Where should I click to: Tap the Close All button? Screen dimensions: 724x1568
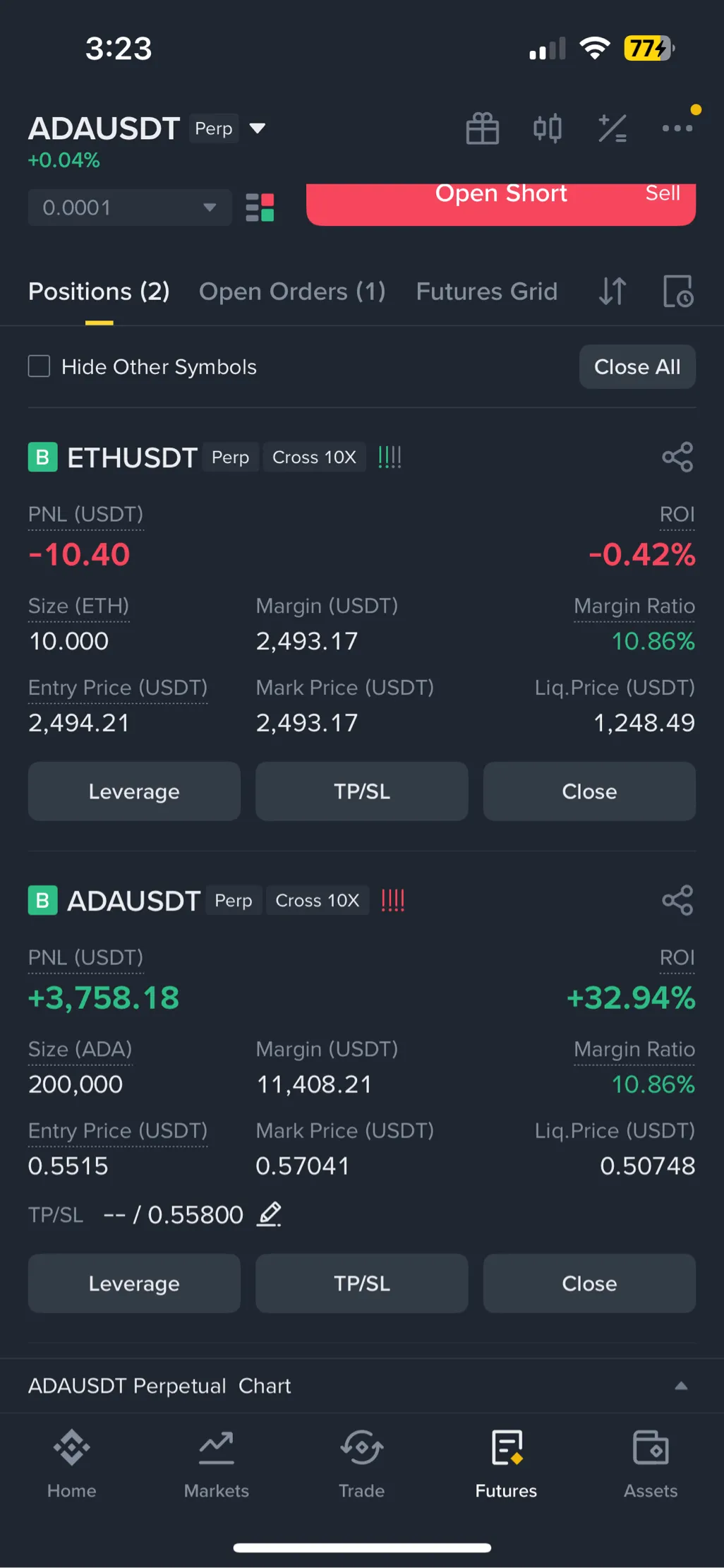tap(637, 366)
